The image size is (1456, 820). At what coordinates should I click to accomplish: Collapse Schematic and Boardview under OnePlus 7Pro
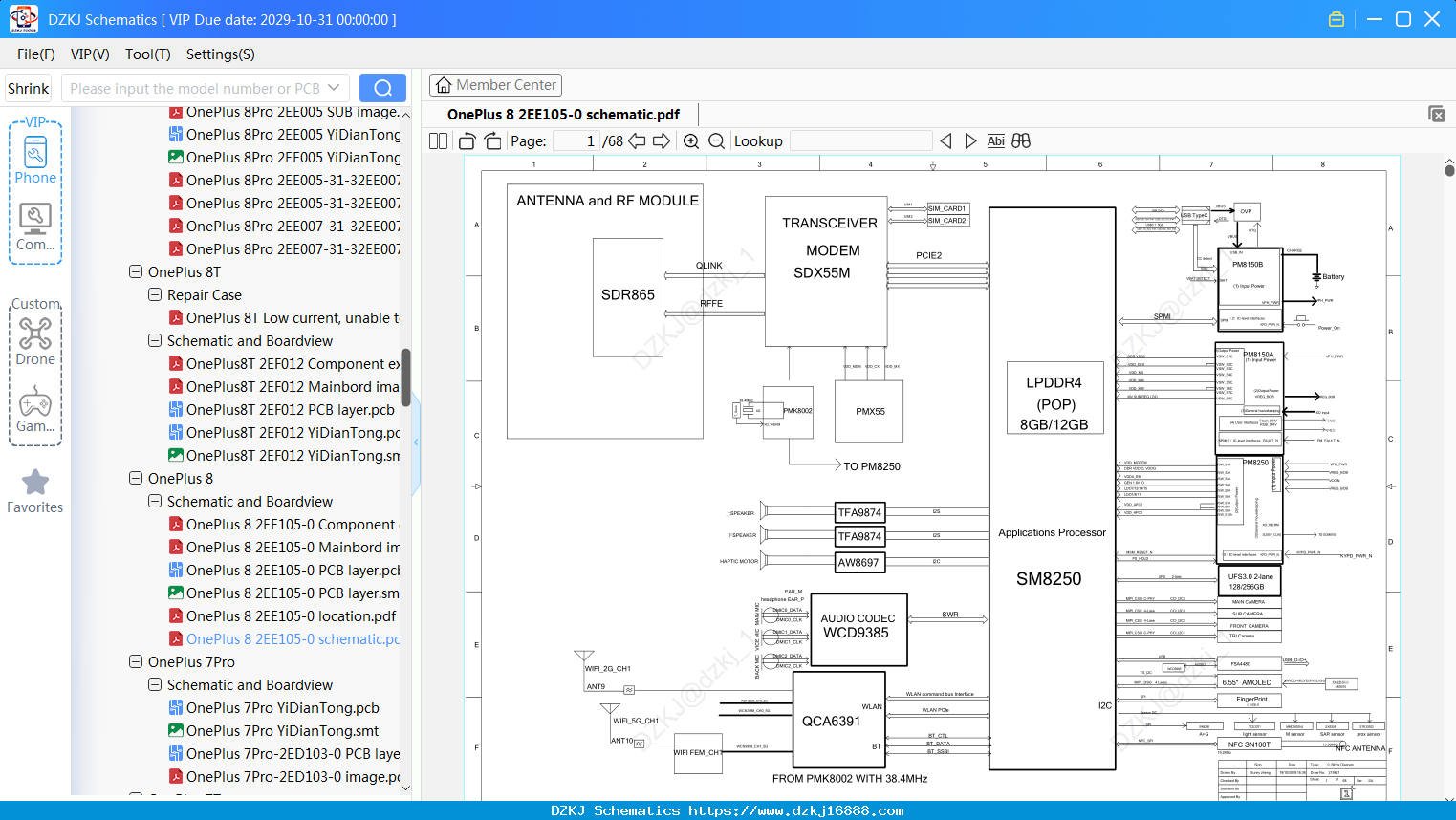pos(155,685)
